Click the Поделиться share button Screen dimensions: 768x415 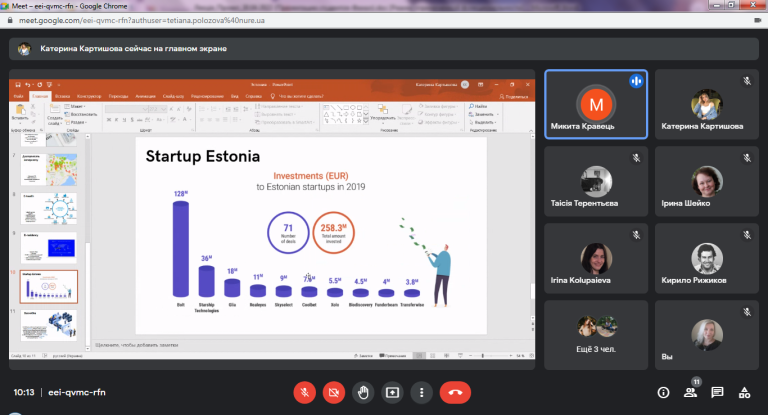click(x=513, y=97)
